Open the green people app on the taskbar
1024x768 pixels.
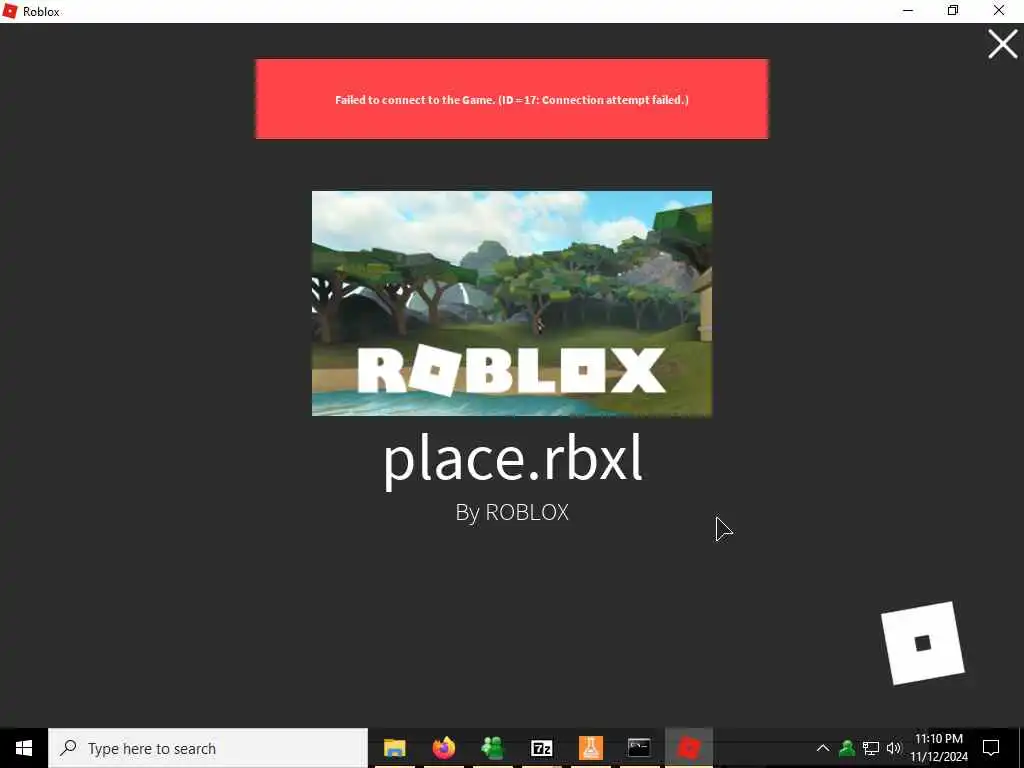492,748
